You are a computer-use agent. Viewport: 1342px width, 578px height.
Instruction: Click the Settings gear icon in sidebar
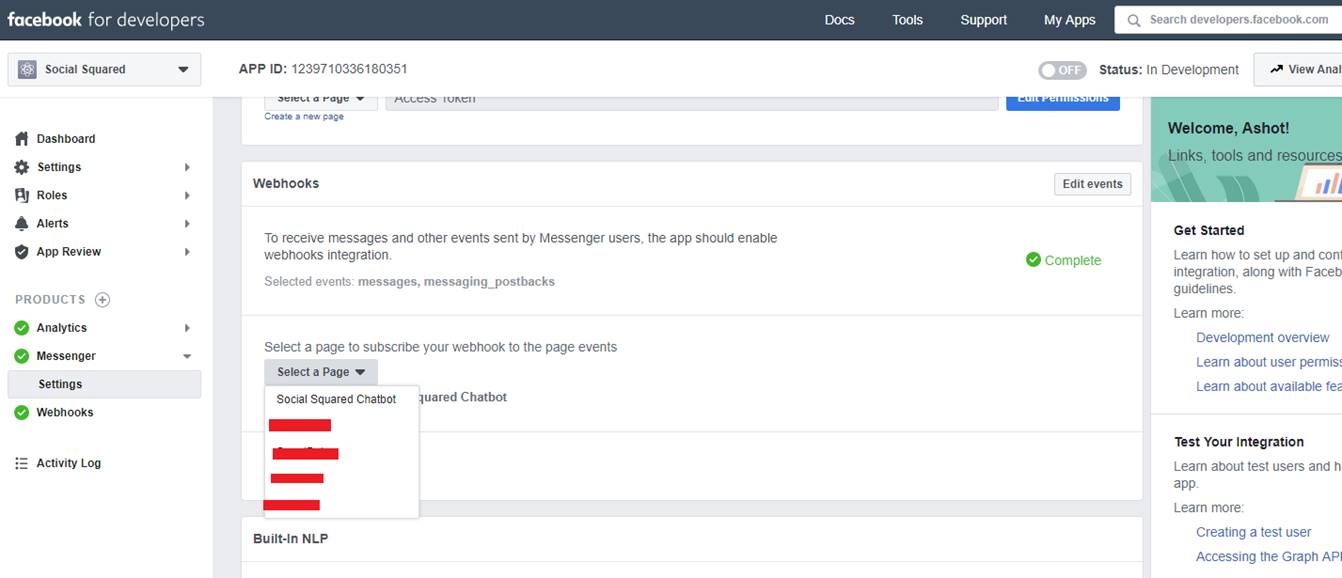22,167
